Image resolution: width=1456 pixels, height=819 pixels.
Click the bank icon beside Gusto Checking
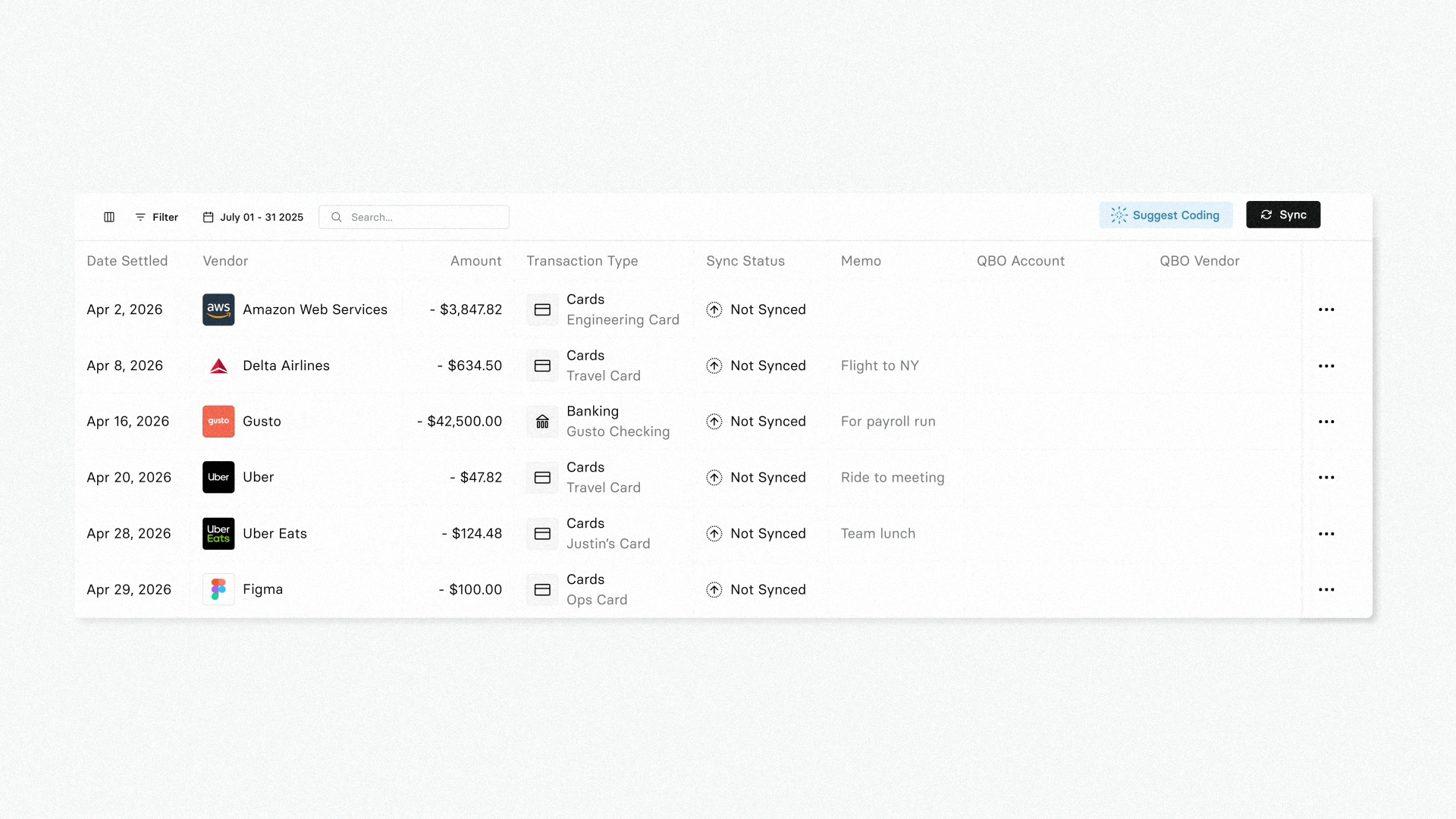pyautogui.click(x=542, y=422)
